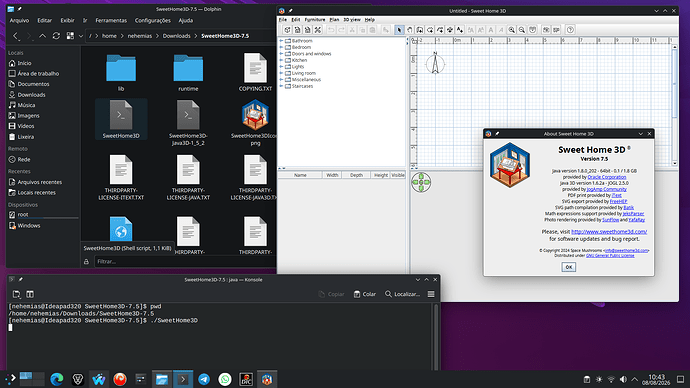
Task: Click the Open home toolbar icon
Action: pos(297,30)
